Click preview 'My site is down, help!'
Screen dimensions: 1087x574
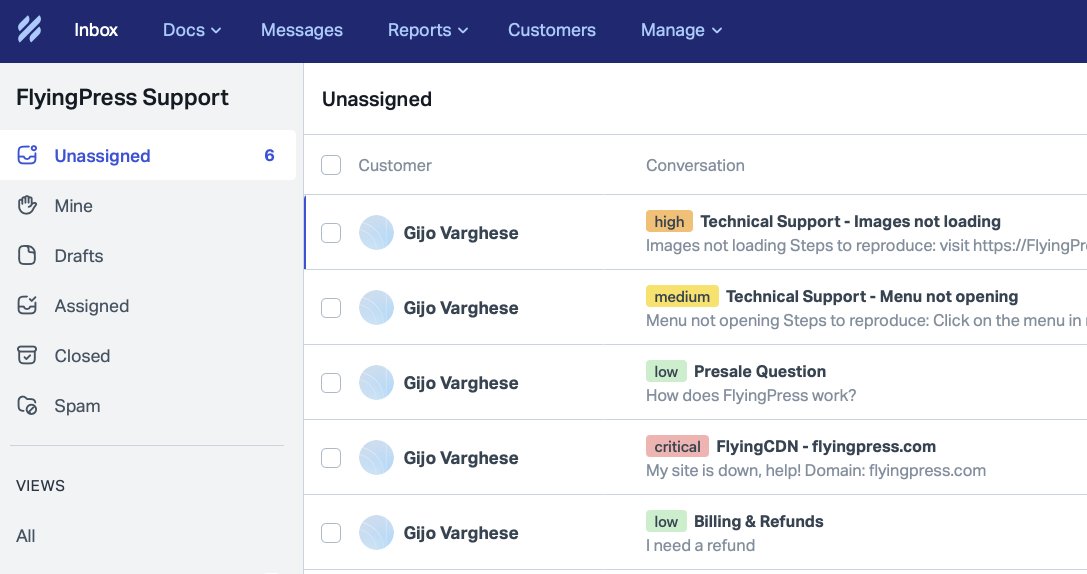click(x=816, y=470)
